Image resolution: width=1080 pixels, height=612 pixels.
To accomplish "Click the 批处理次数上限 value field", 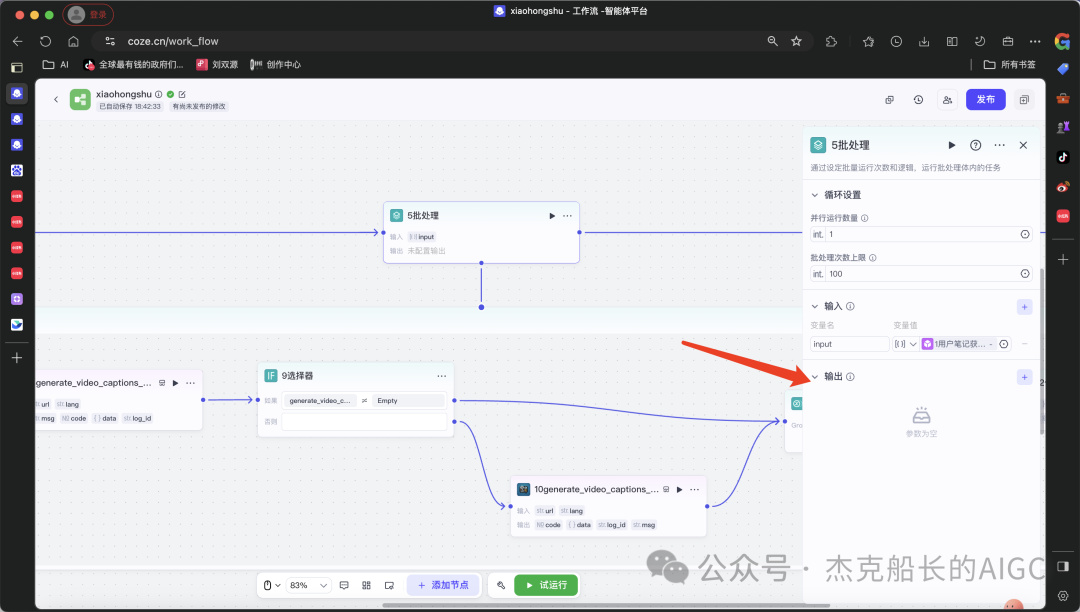I will coord(921,274).
